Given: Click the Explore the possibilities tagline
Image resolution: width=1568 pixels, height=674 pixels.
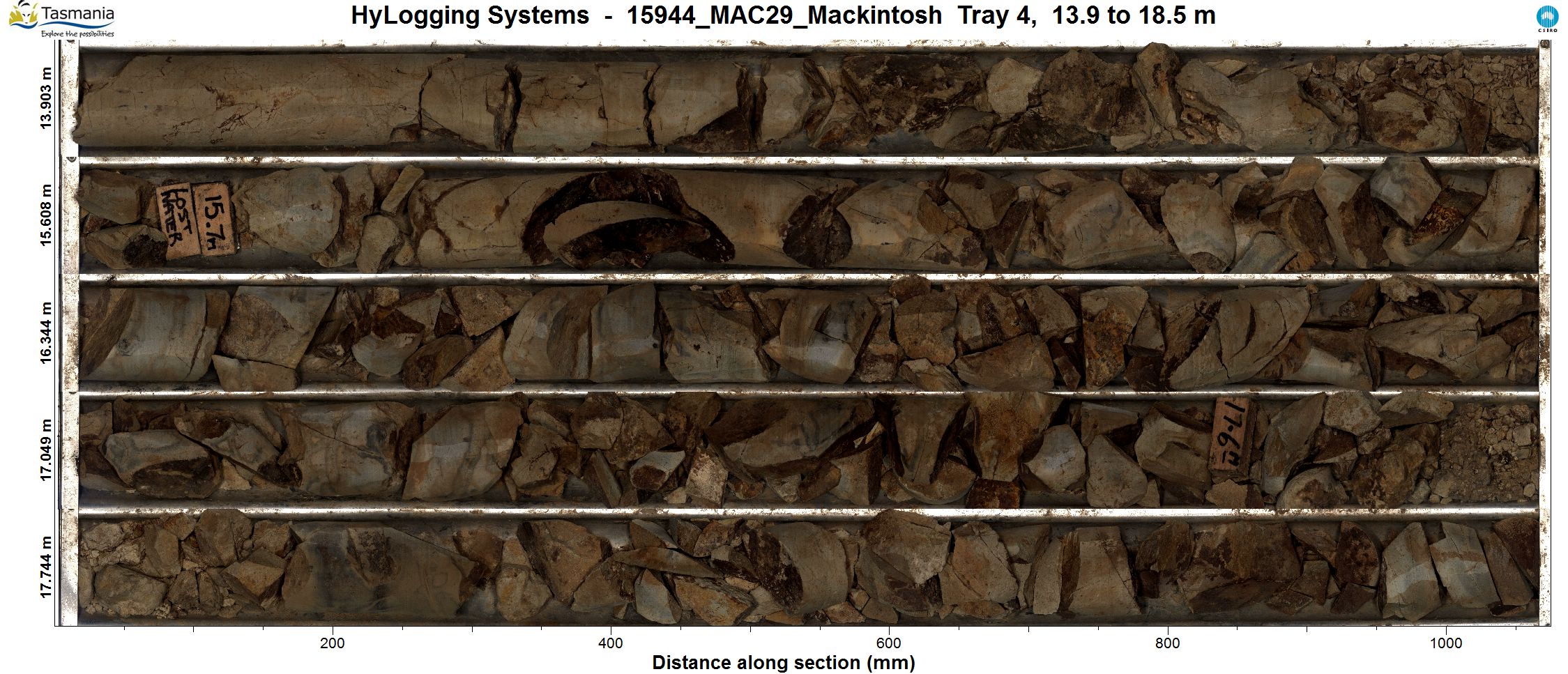Looking at the screenshot, I should coord(77,33).
